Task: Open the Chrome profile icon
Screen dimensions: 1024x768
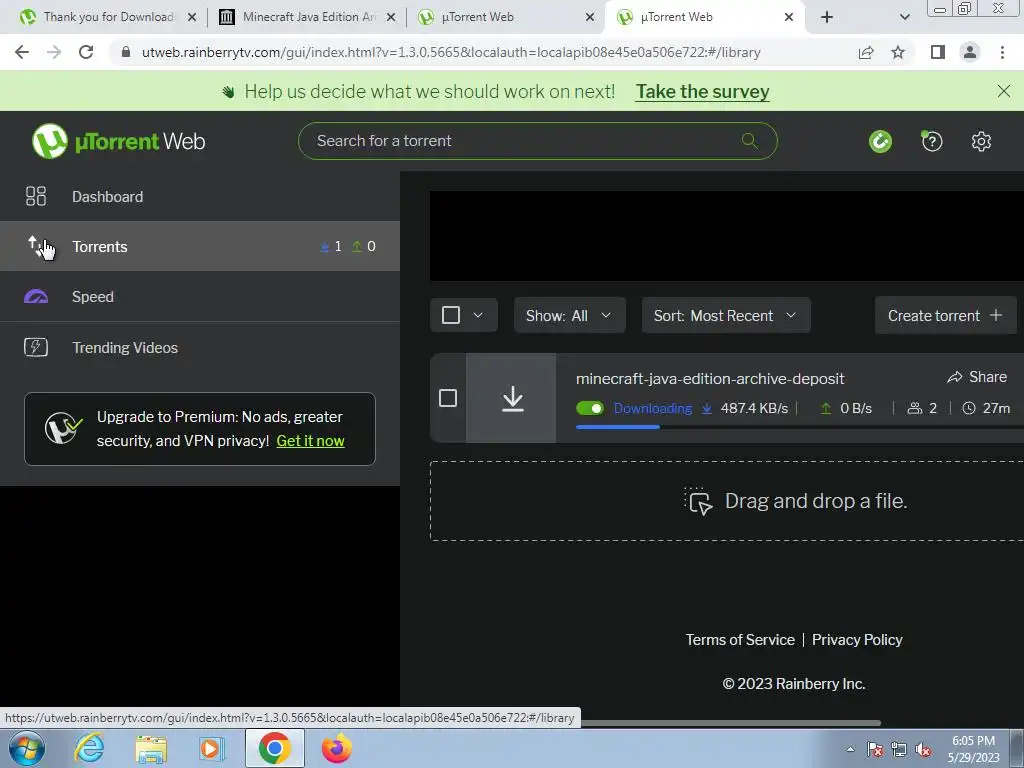Action: tap(970, 52)
